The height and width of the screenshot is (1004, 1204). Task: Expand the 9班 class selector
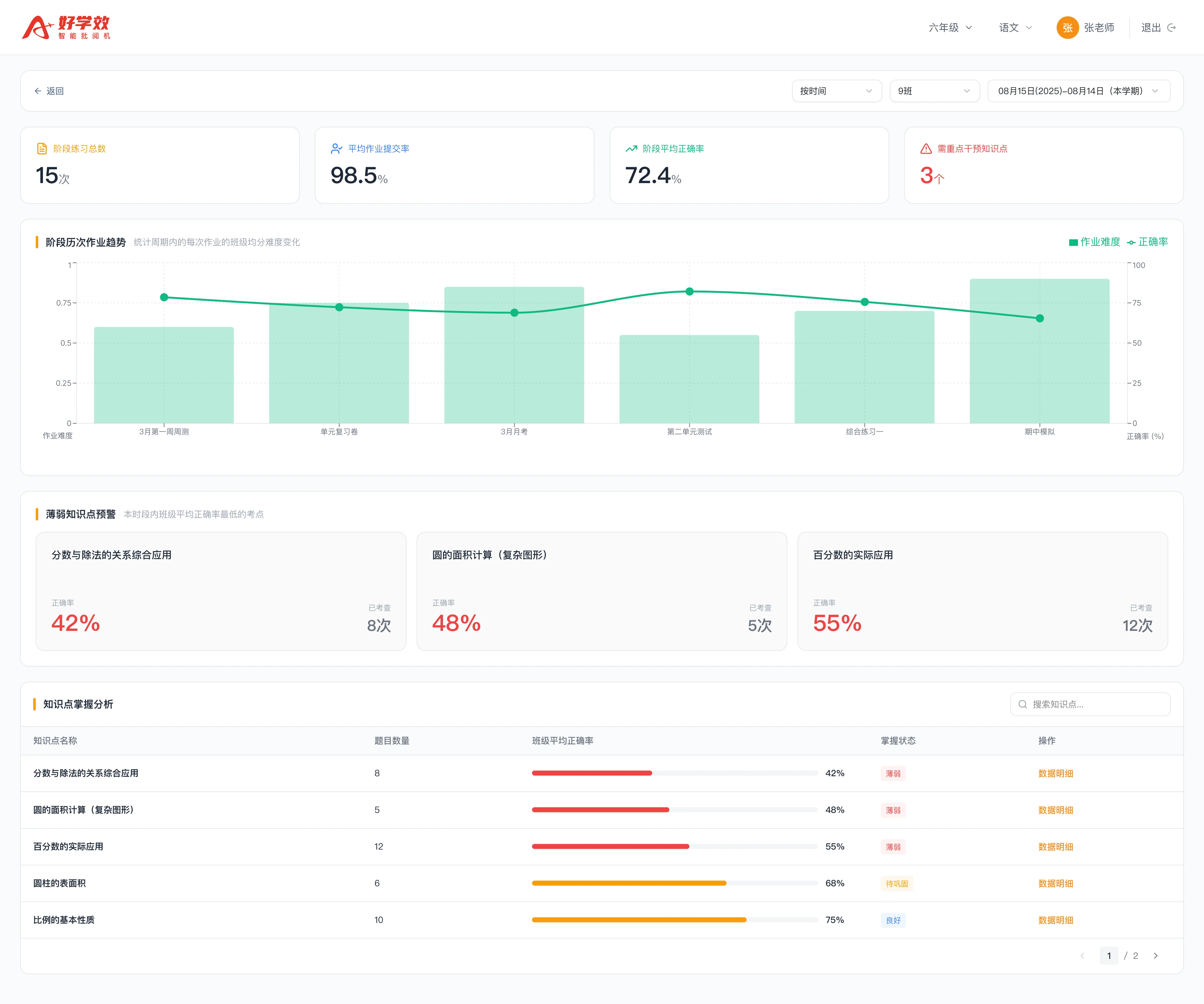tap(935, 91)
